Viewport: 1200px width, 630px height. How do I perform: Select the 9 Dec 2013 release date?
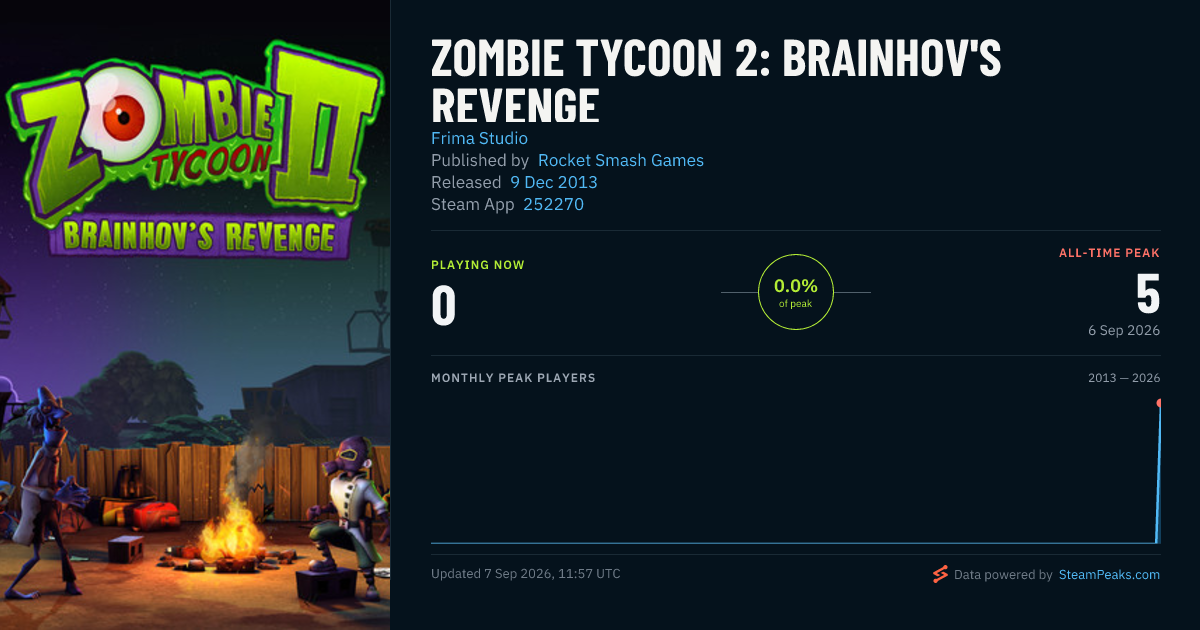[x=554, y=182]
